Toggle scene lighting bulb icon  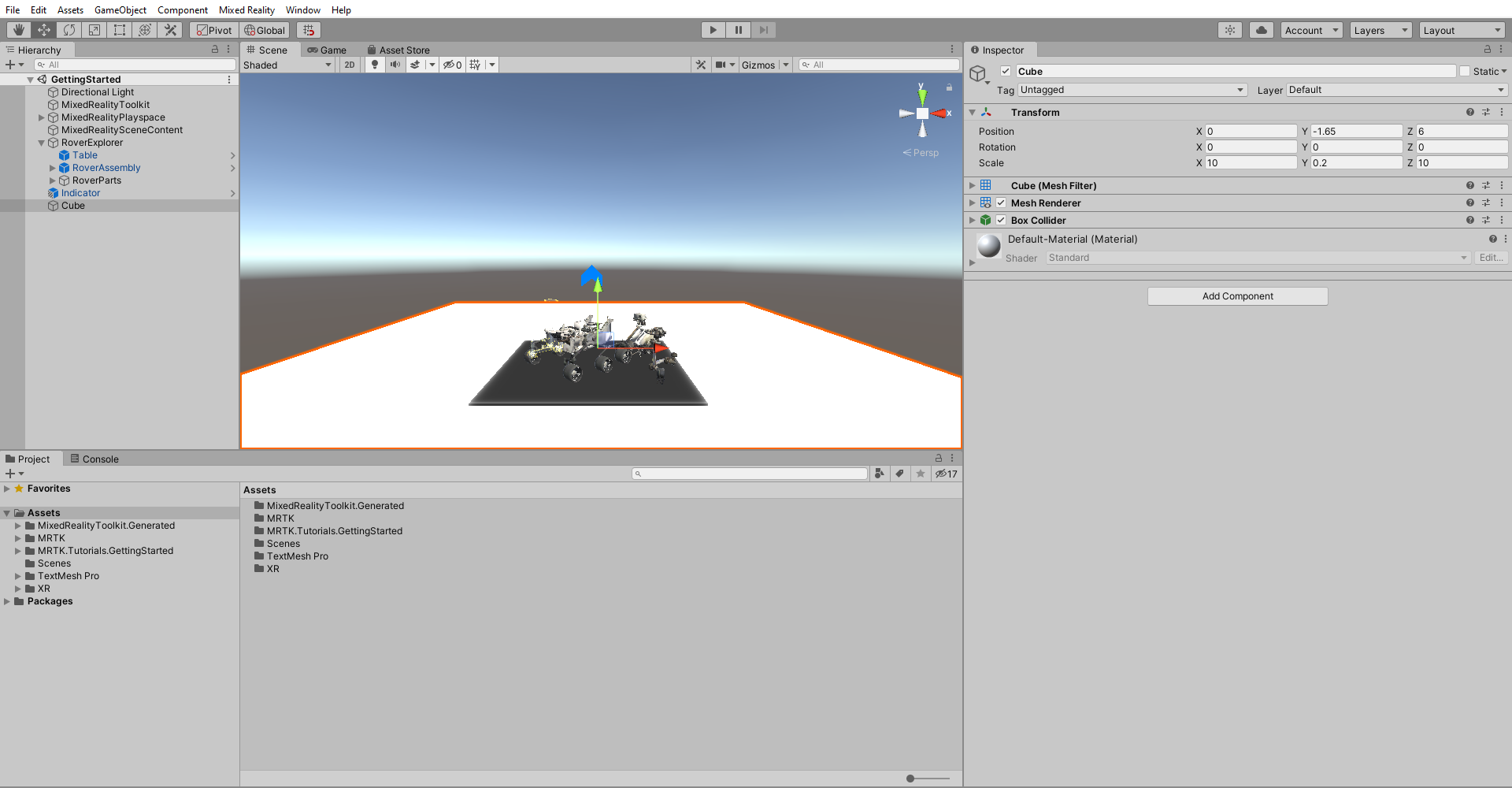pyautogui.click(x=375, y=65)
